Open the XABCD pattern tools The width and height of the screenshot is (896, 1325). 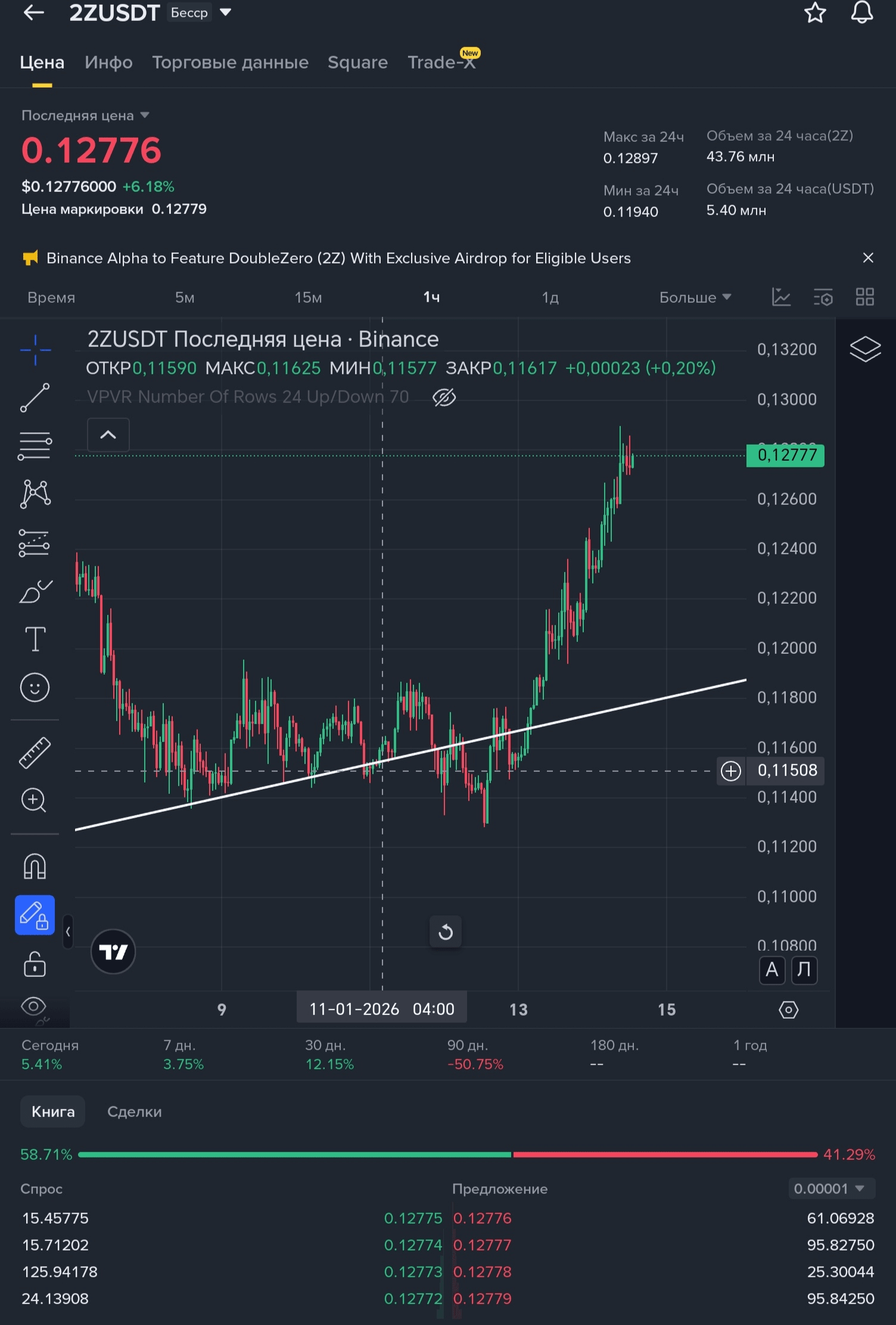pos(35,494)
